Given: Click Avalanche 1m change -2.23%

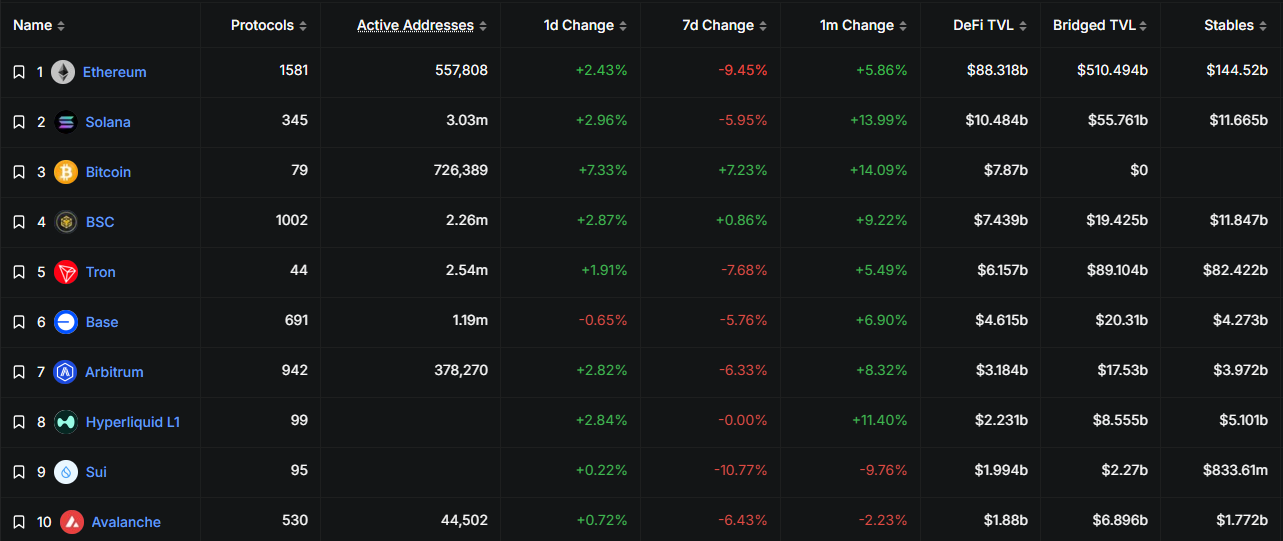Looking at the screenshot, I should point(883,520).
